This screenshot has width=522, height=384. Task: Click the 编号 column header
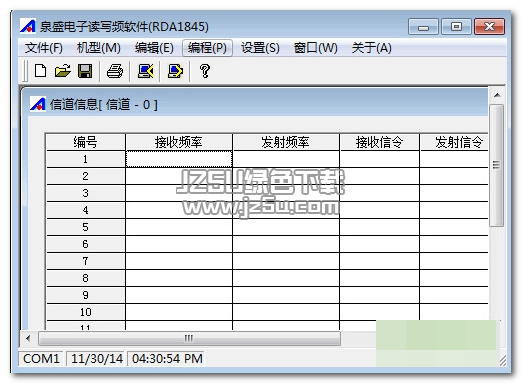pyautogui.click(x=86, y=142)
